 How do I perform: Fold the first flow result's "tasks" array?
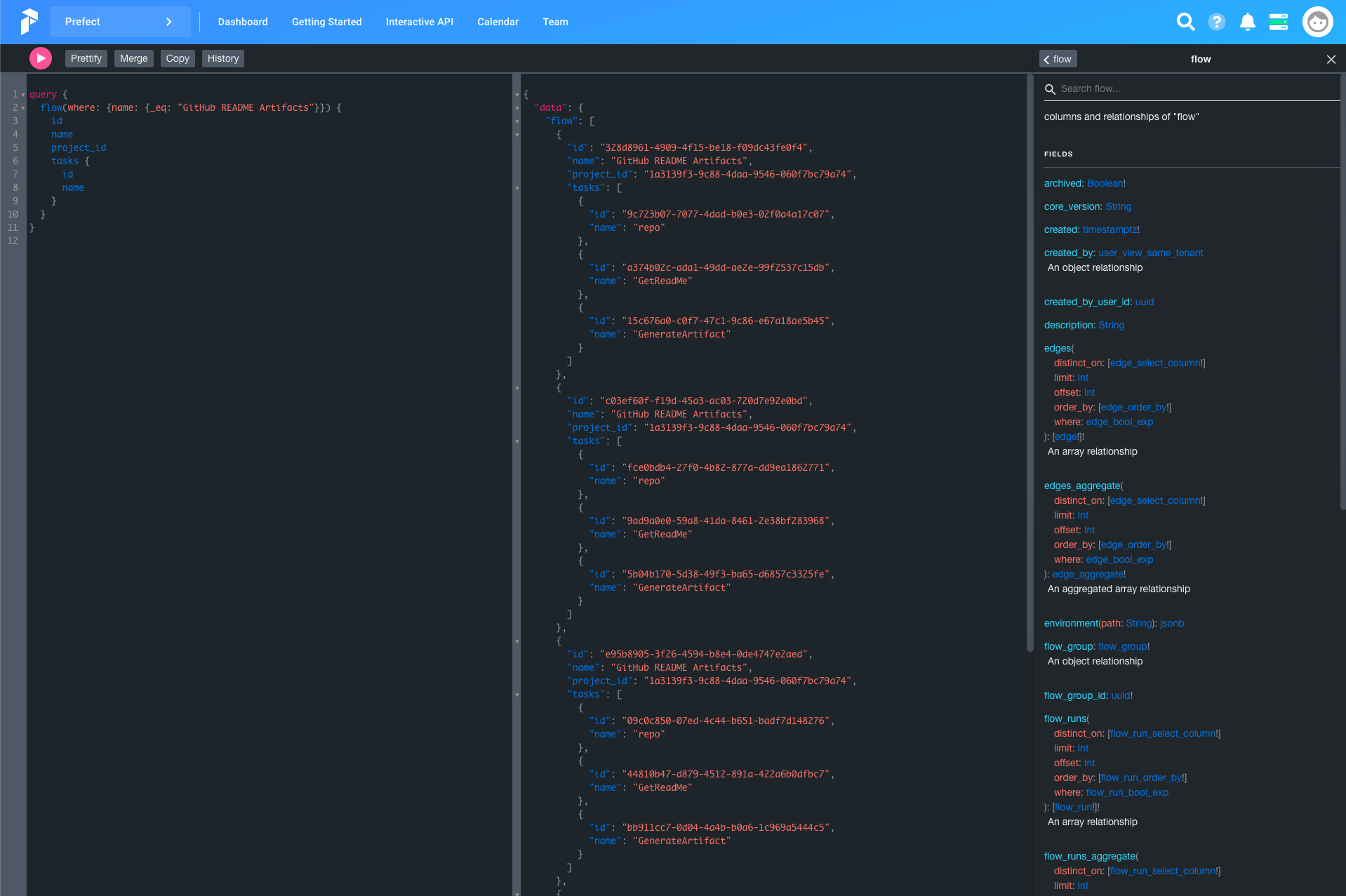tap(517, 188)
